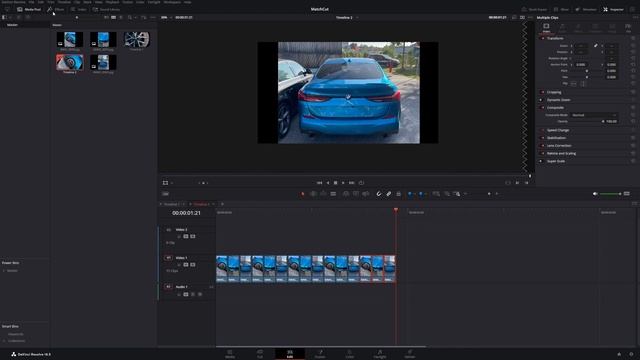The image size is (640, 360).
Task: Add a blue marker on the timeline
Action: 420,194
